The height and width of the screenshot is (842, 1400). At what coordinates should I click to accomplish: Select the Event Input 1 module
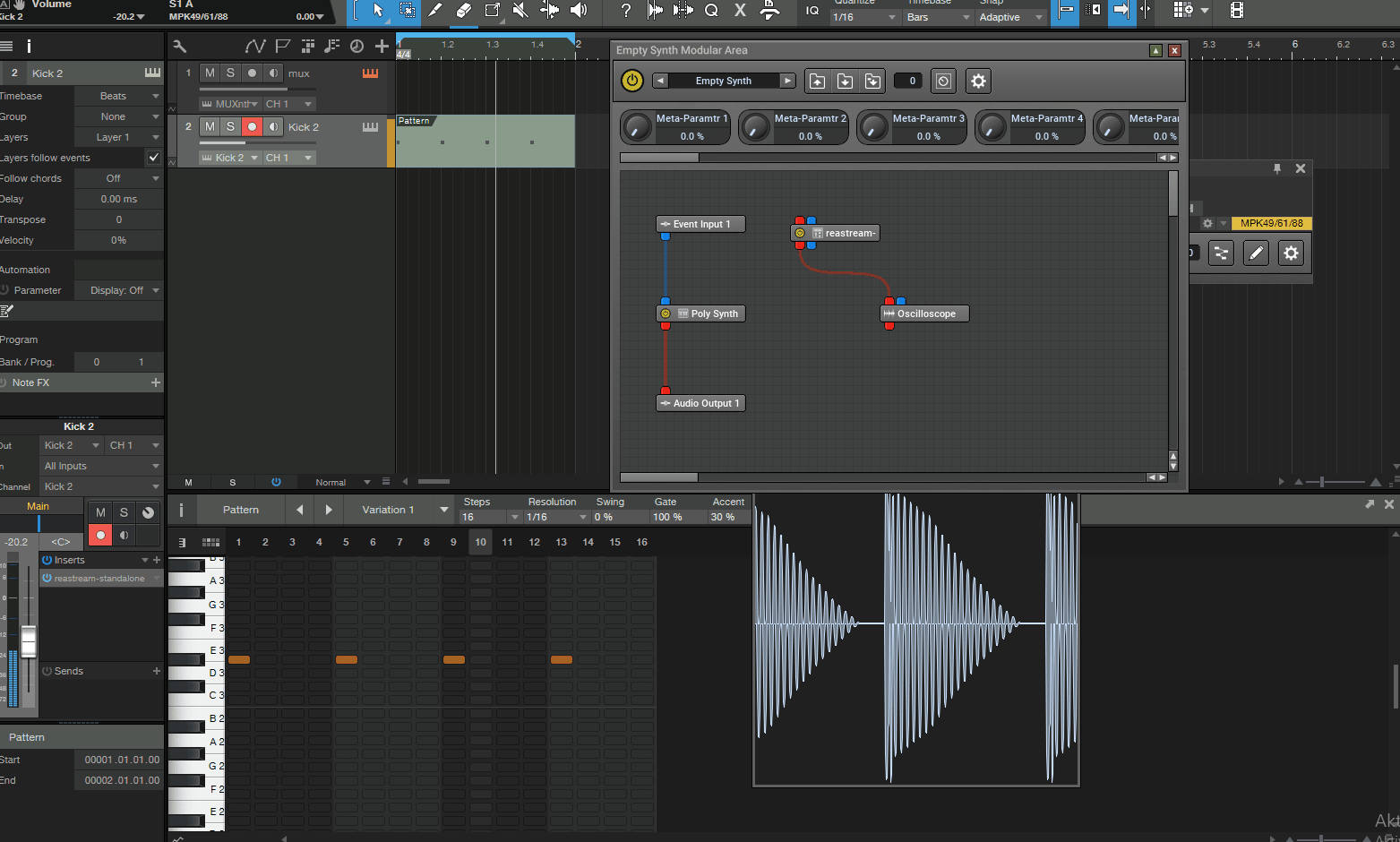pyautogui.click(x=700, y=224)
